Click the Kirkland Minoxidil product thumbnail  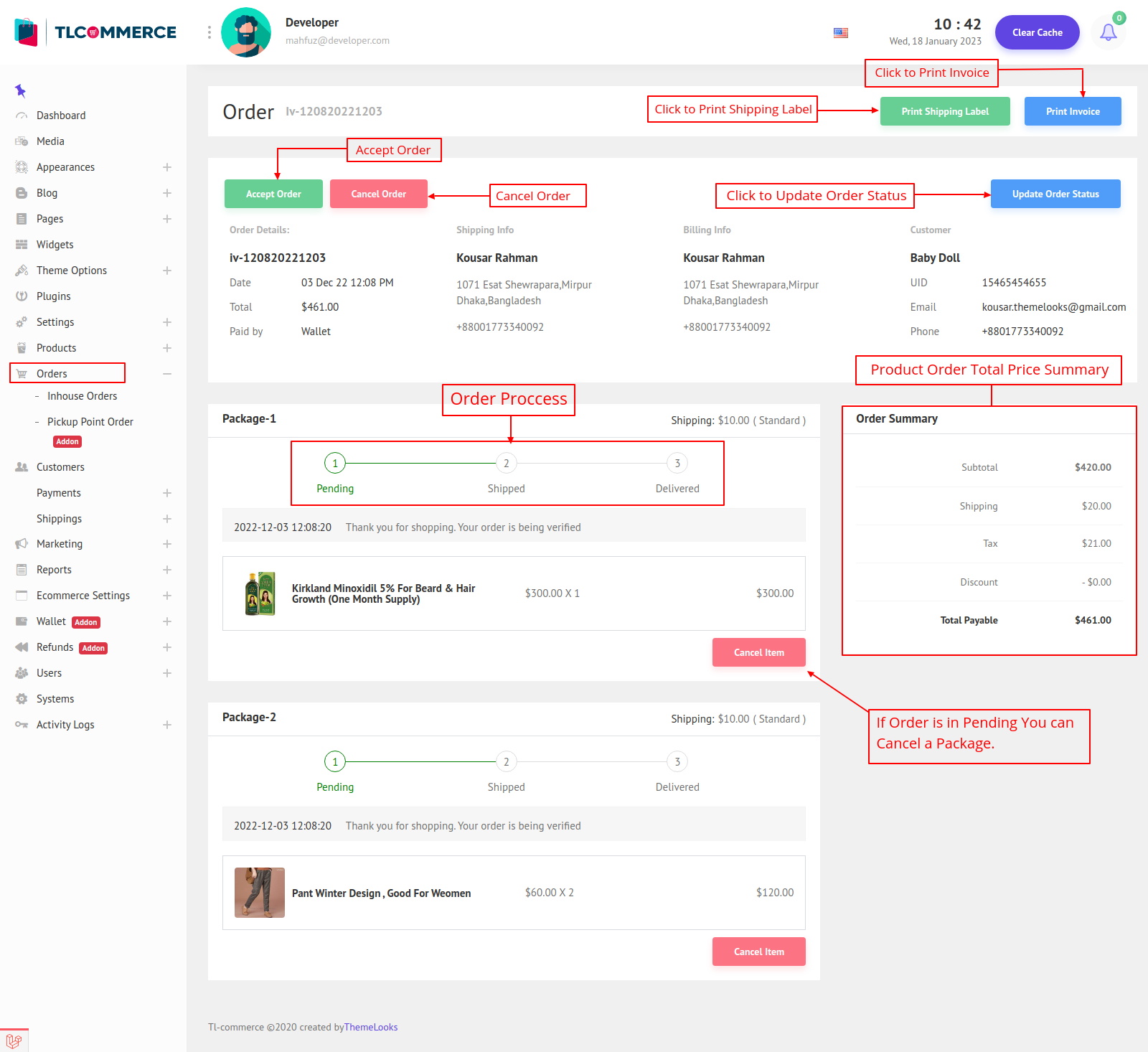[x=260, y=593]
